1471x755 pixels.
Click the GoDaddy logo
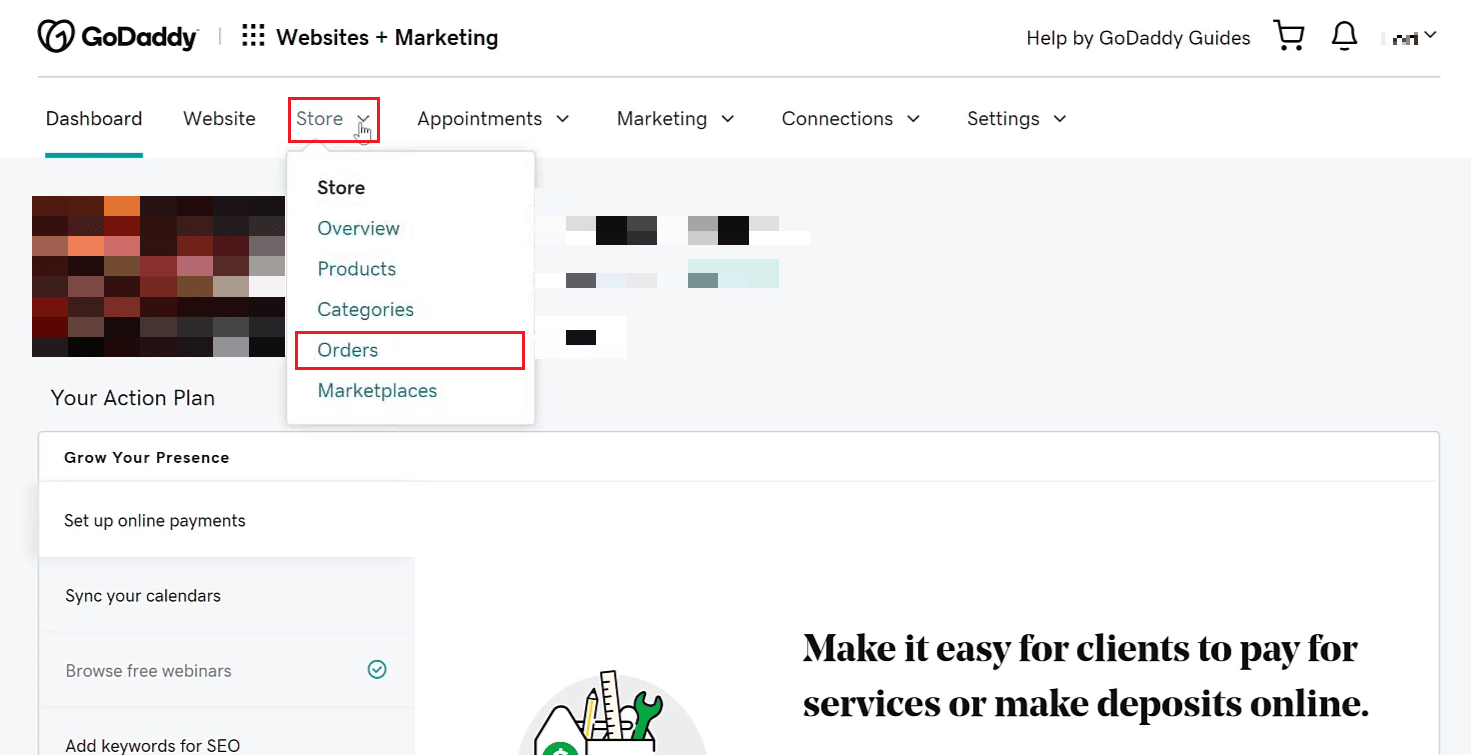117,37
